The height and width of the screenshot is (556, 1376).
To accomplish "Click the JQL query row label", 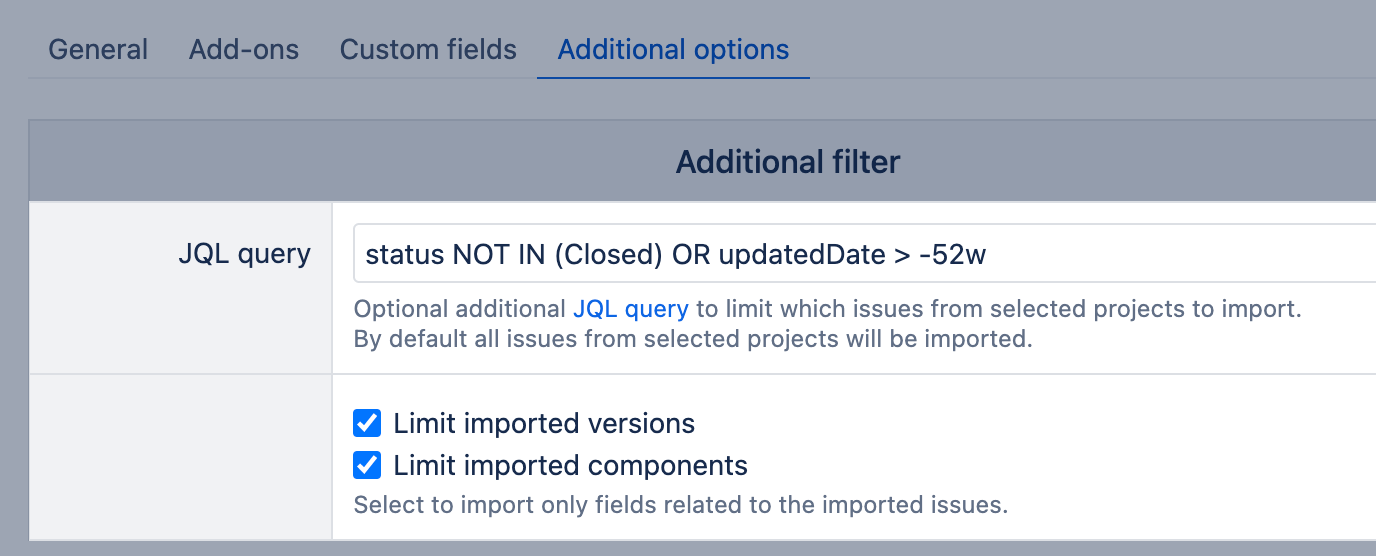I will 244,254.
